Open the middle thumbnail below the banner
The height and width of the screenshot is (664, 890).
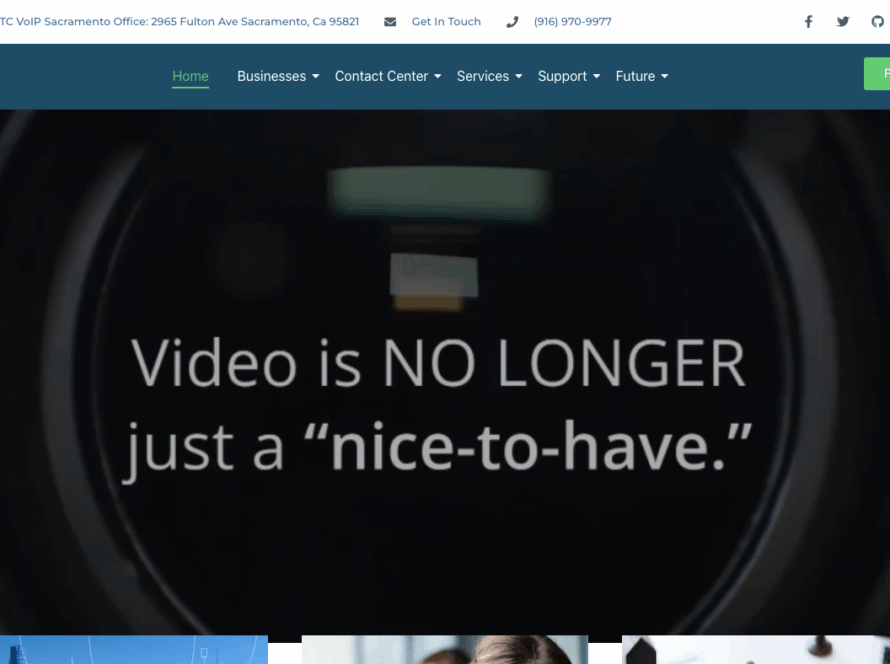(x=444, y=650)
